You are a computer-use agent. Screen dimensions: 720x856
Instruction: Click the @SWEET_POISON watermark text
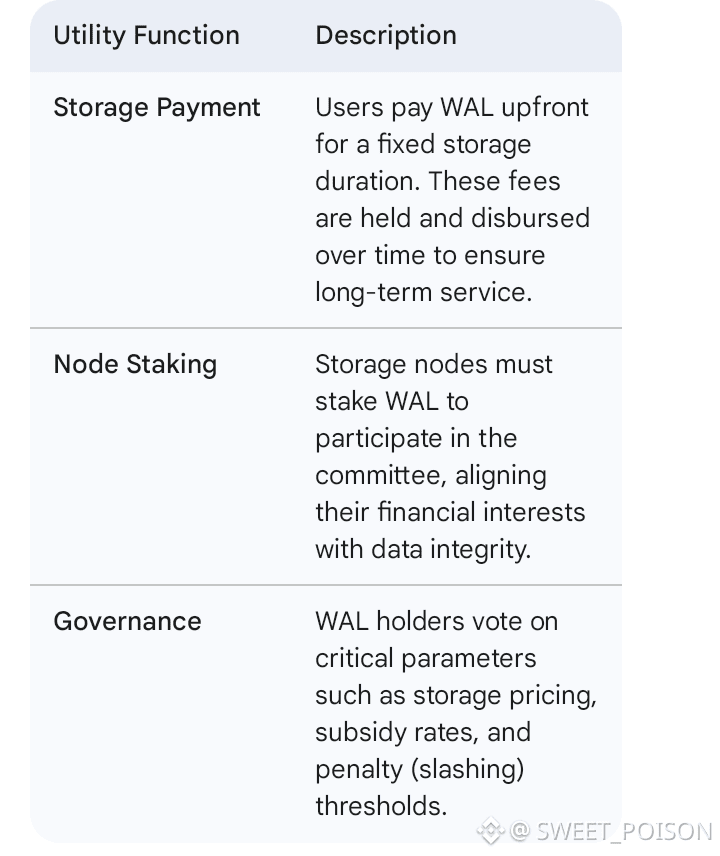pos(610,831)
